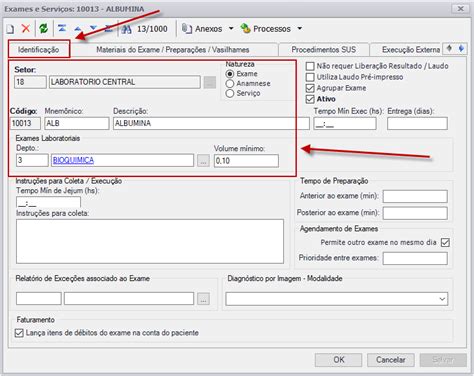The height and width of the screenshot is (376, 474).
Task: Select the Serviço radio option
Action: pyautogui.click(x=230, y=93)
